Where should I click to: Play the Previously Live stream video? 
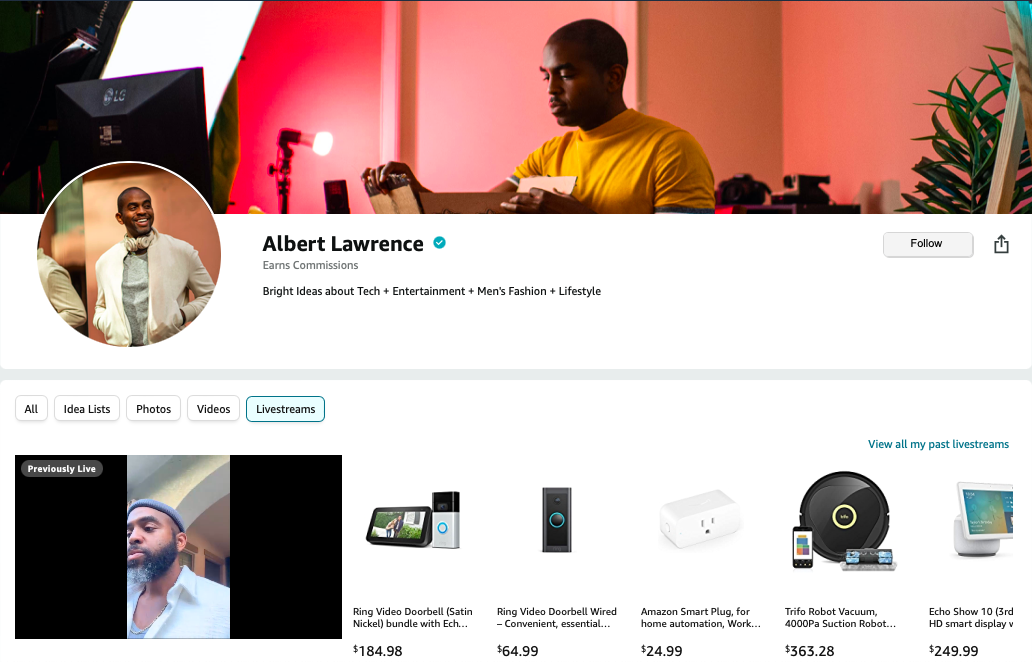[178, 547]
